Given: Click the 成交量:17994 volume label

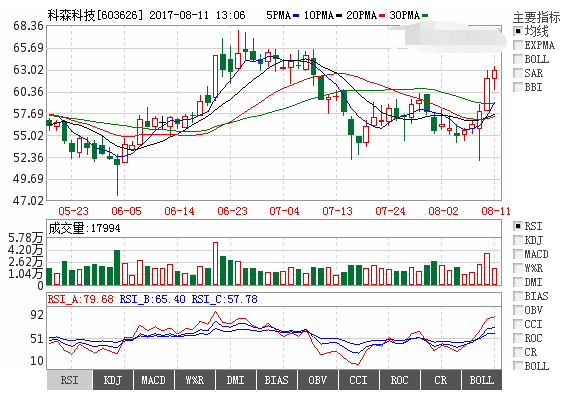Looking at the screenshot, I should 85,228.
